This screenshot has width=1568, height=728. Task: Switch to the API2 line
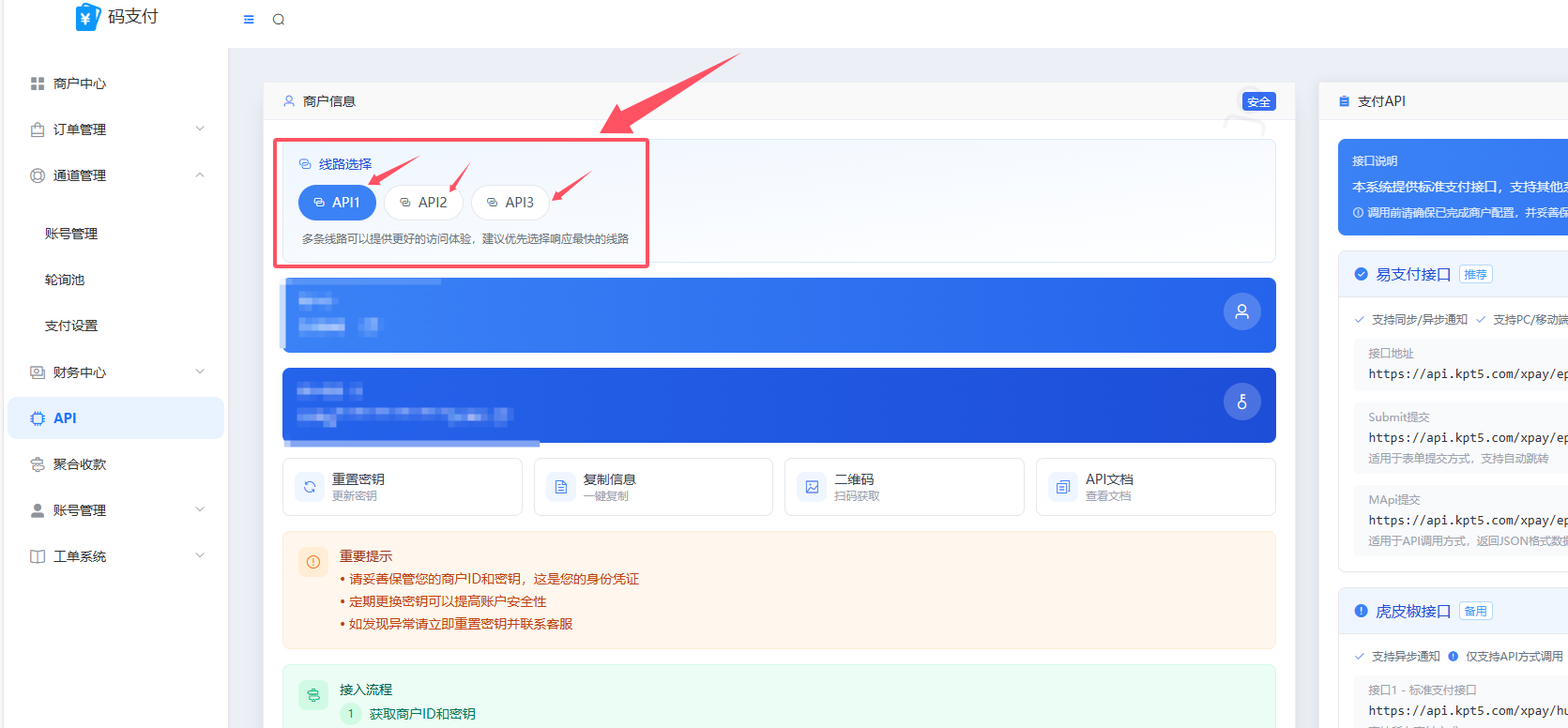(423, 203)
